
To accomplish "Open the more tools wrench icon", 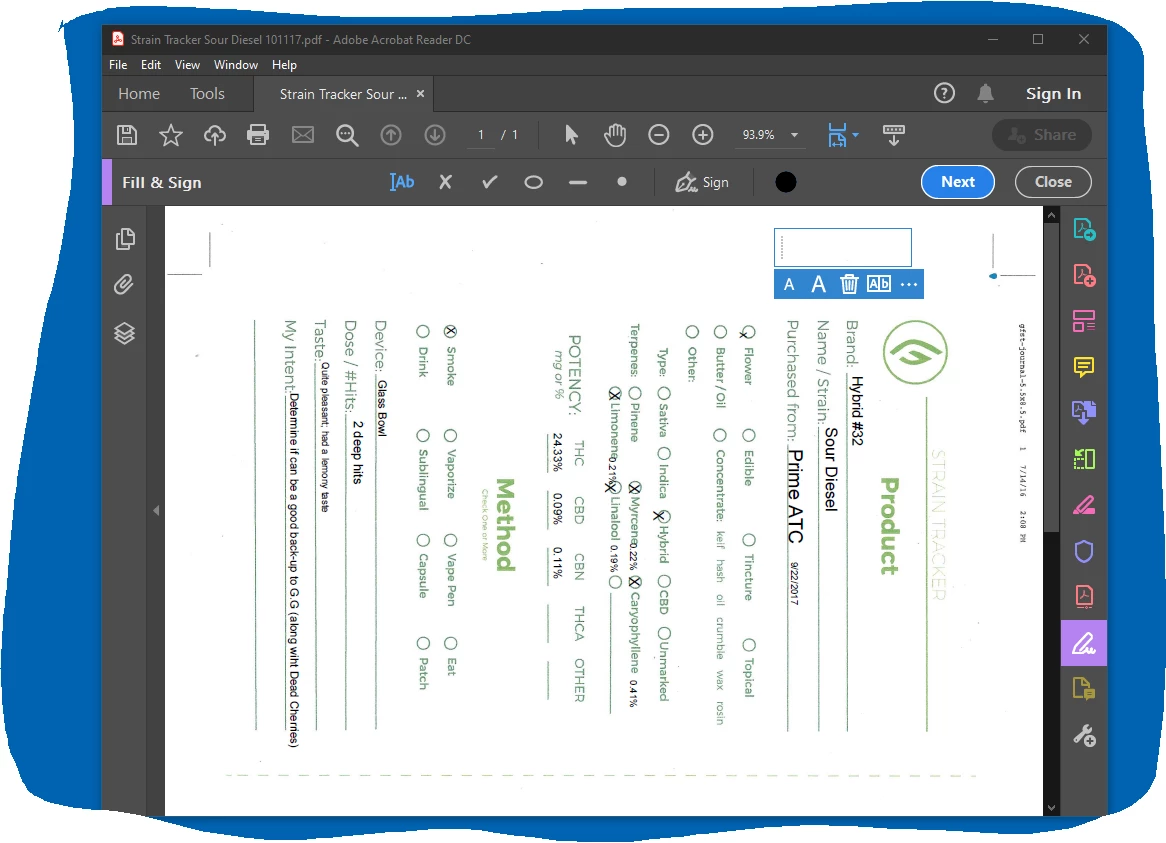I will (1083, 735).
